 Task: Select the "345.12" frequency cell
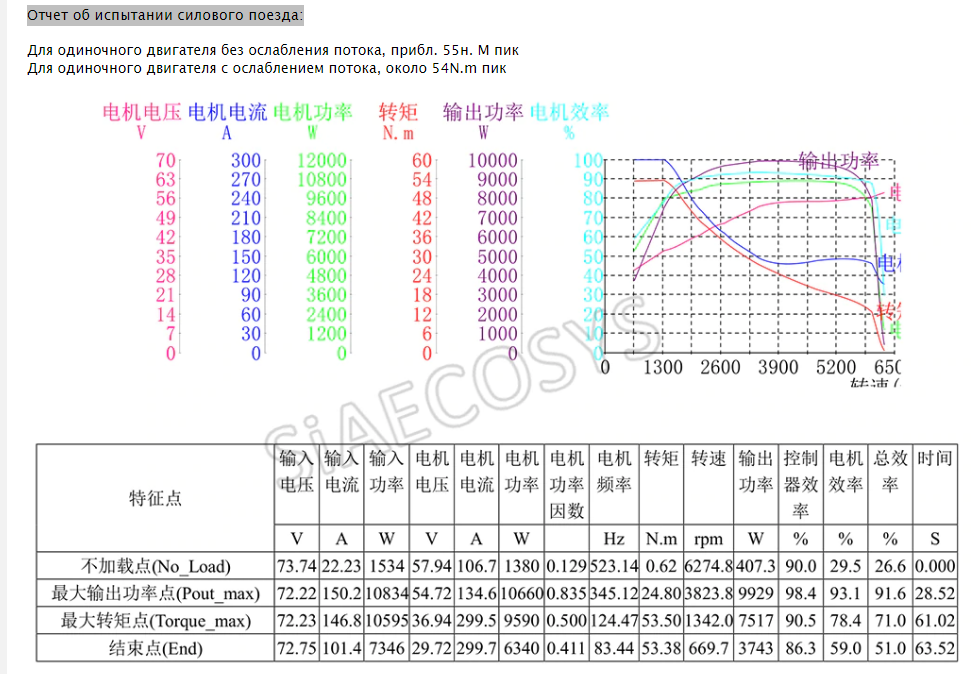click(x=614, y=593)
